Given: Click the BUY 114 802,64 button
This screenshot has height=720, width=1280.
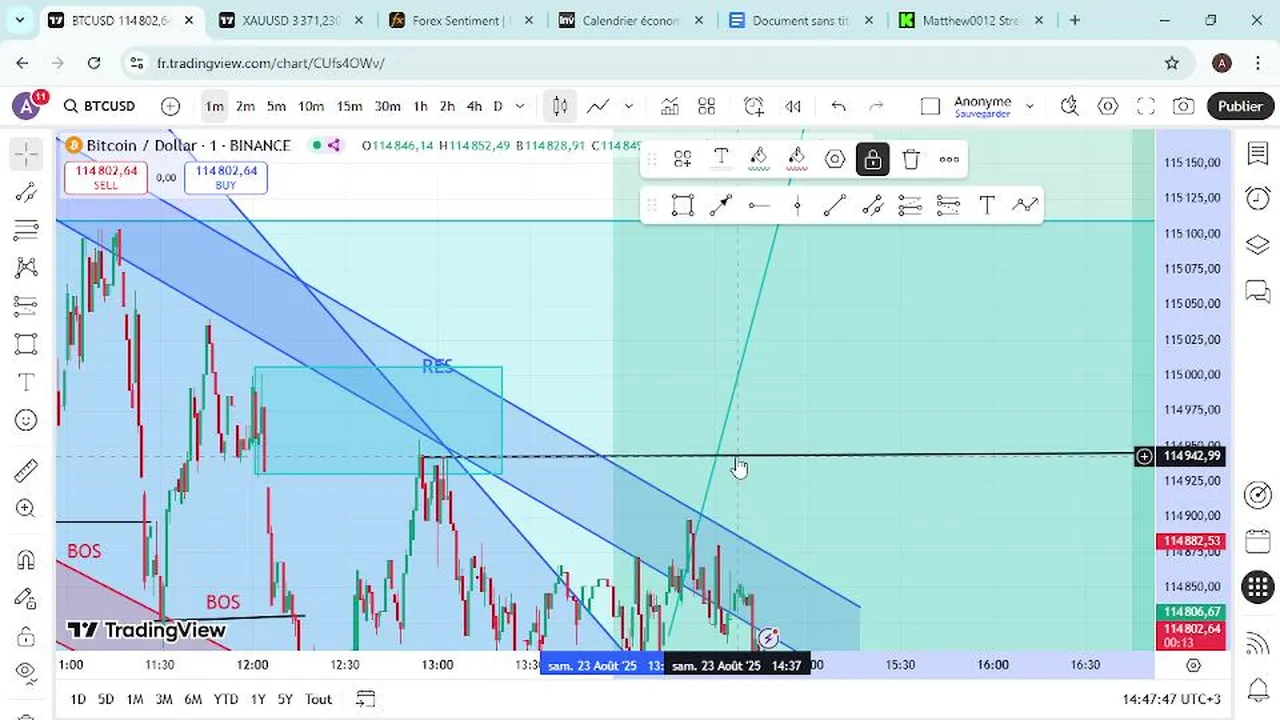Looking at the screenshot, I should click(226, 178).
